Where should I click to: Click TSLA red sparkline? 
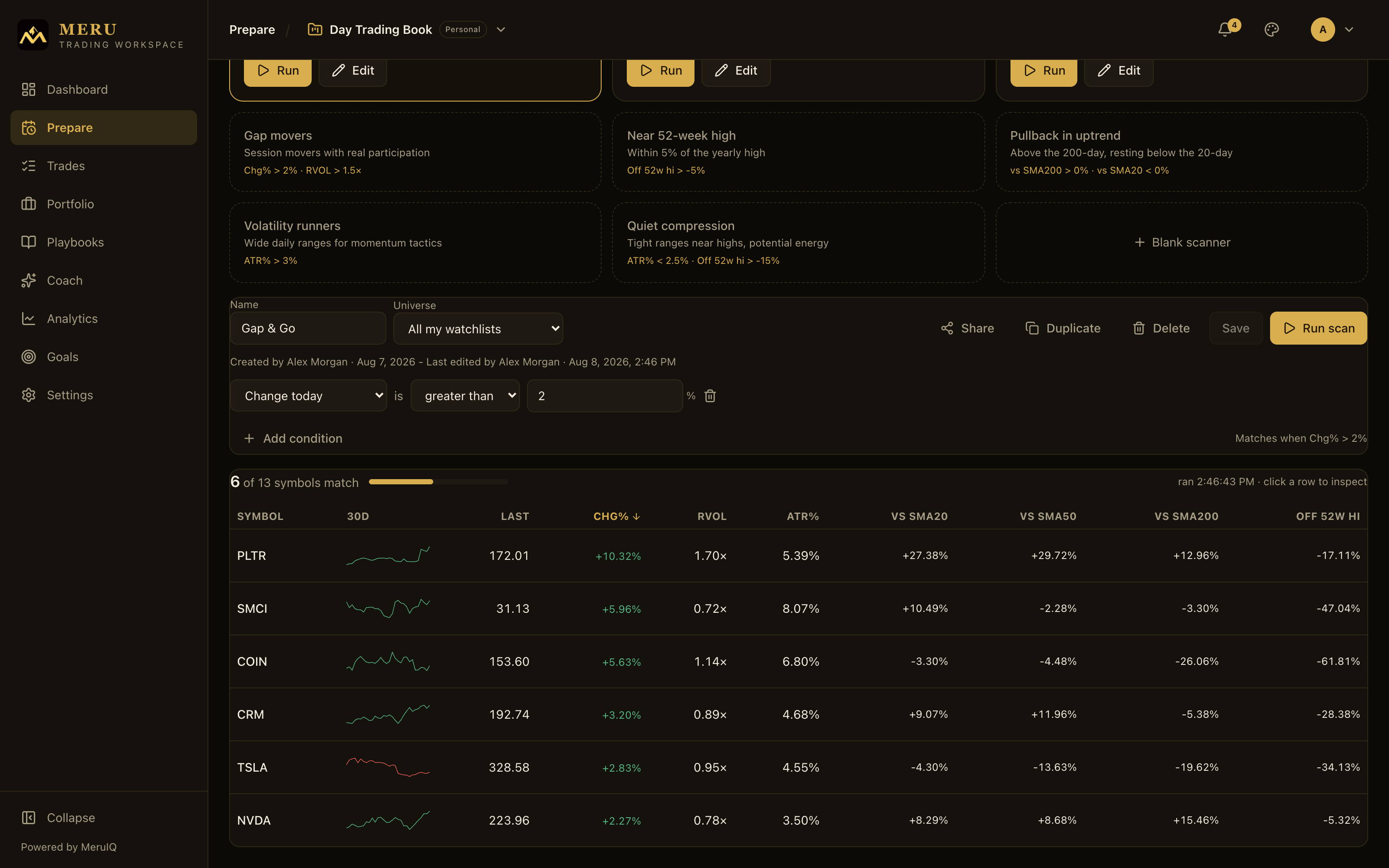(x=388, y=767)
